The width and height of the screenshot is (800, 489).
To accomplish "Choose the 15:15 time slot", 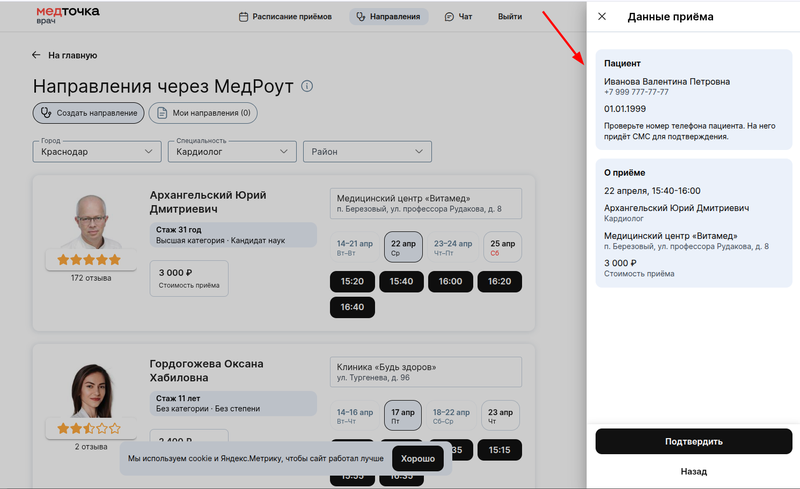I will [x=499, y=450].
